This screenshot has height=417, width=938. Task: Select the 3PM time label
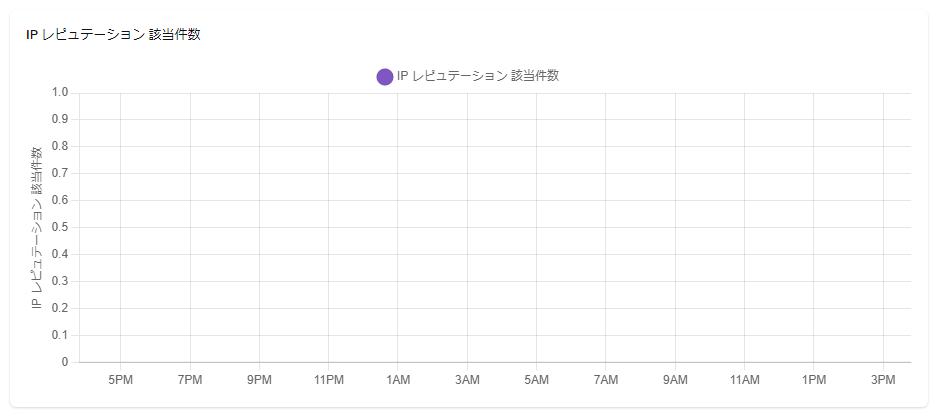(883, 381)
